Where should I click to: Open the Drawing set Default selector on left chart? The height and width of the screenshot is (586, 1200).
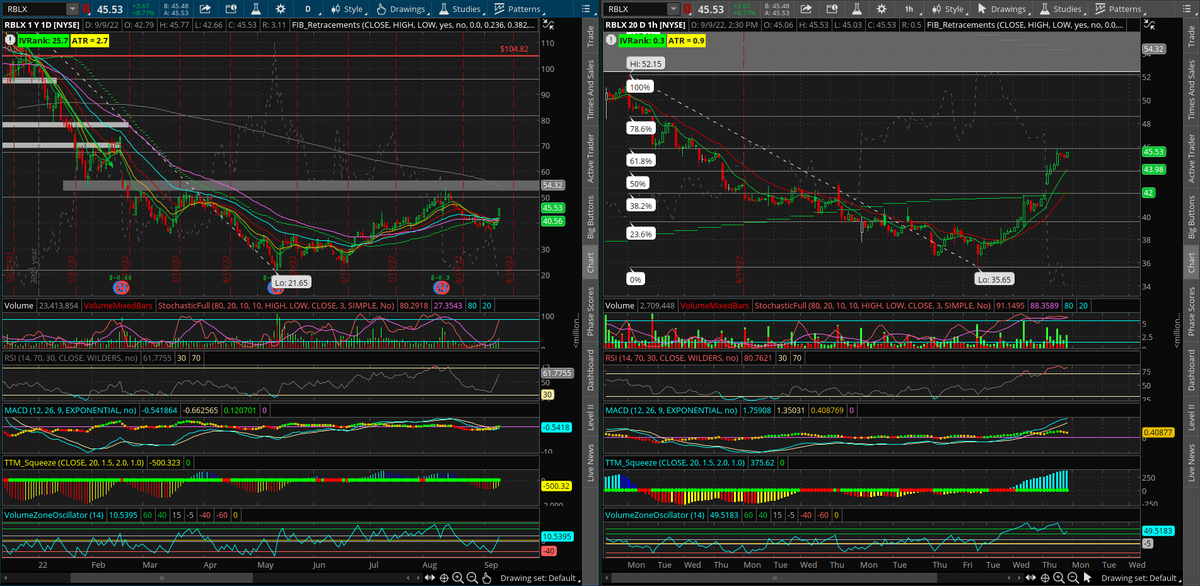540,578
